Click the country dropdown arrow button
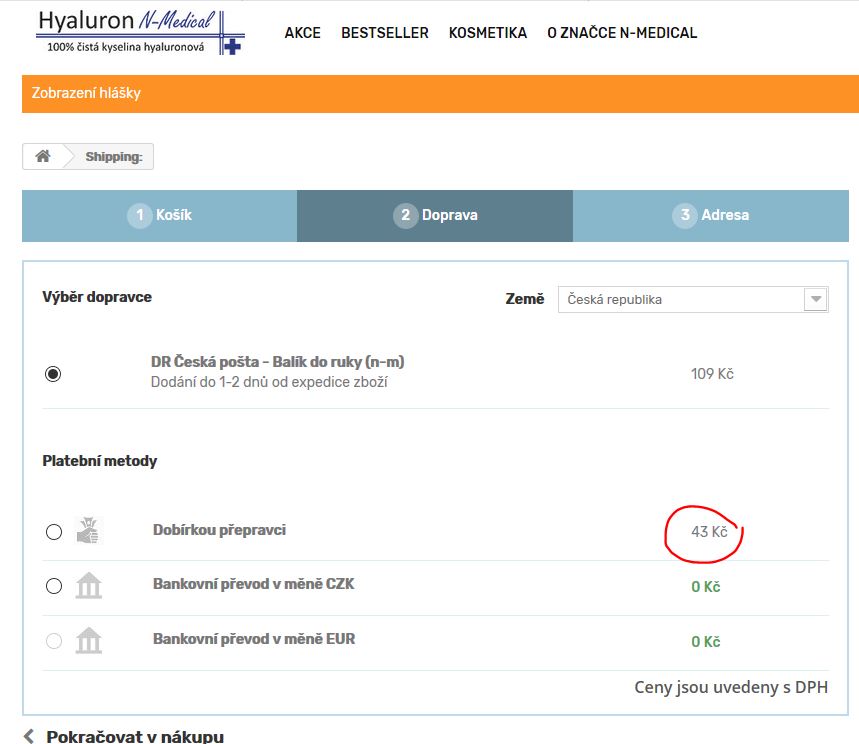This screenshot has width=859, height=744. [816, 299]
